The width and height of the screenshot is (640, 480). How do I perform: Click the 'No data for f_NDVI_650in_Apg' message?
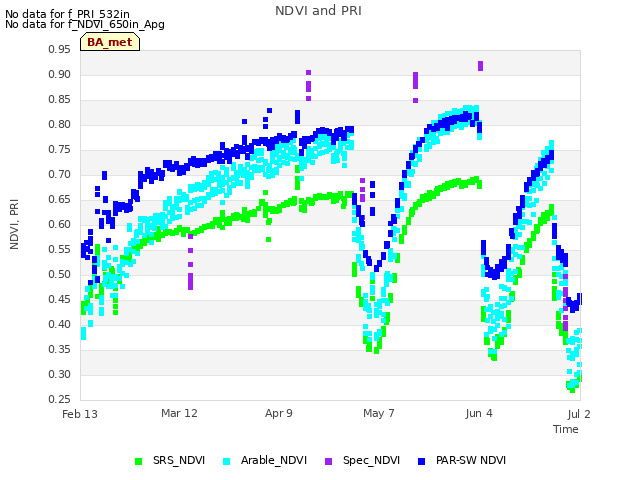tap(85, 24)
